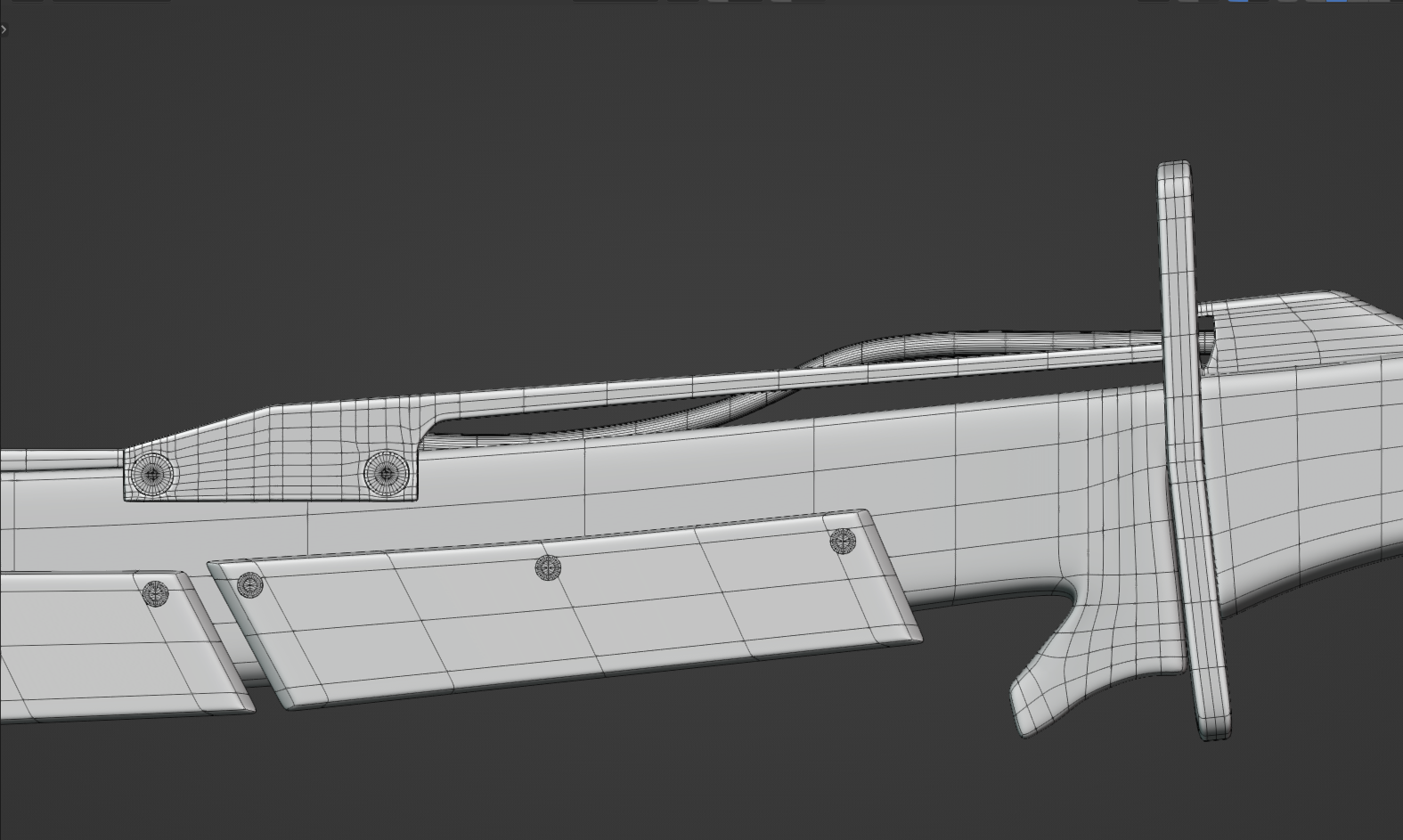1403x840 pixels.
Task: Select the right screw on the upper bracket
Action: tap(386, 472)
